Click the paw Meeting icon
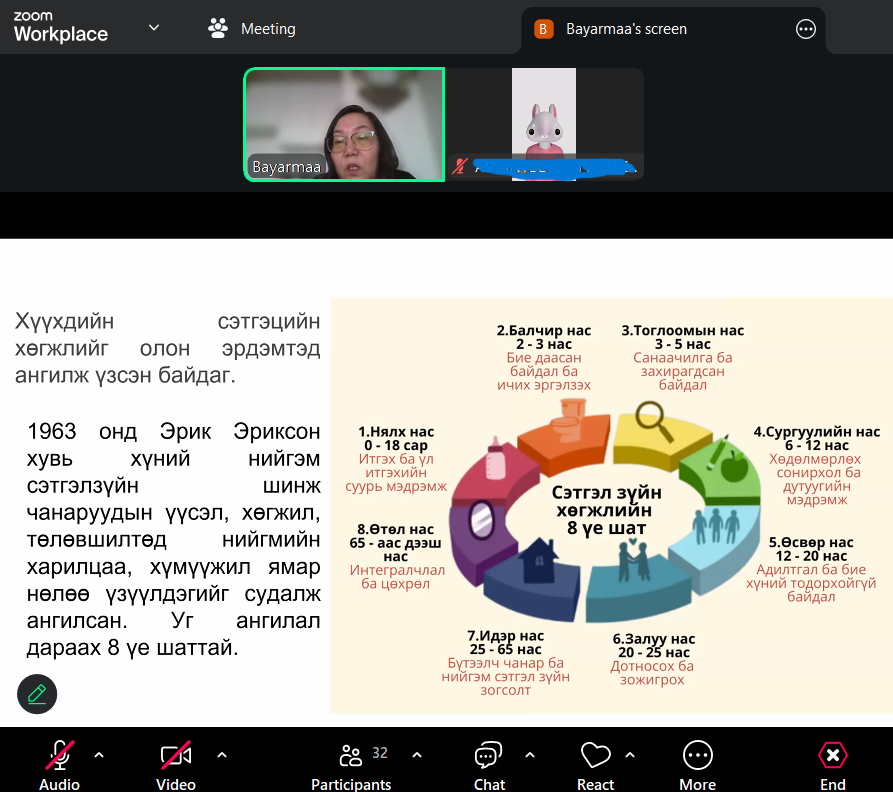Screen dimensions: 893x792 tap(218, 28)
